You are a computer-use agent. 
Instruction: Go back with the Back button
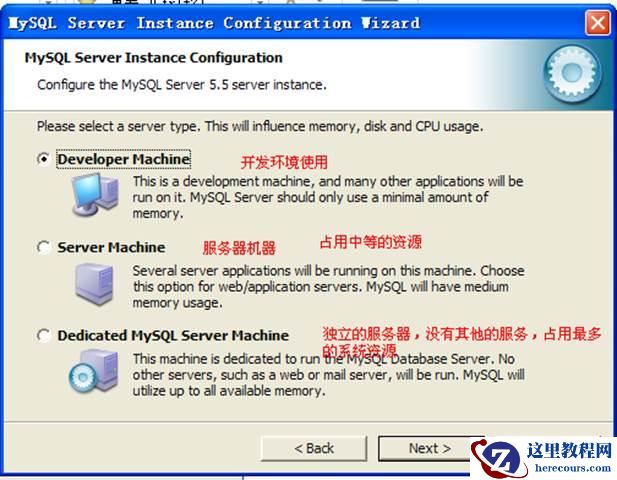pos(314,449)
